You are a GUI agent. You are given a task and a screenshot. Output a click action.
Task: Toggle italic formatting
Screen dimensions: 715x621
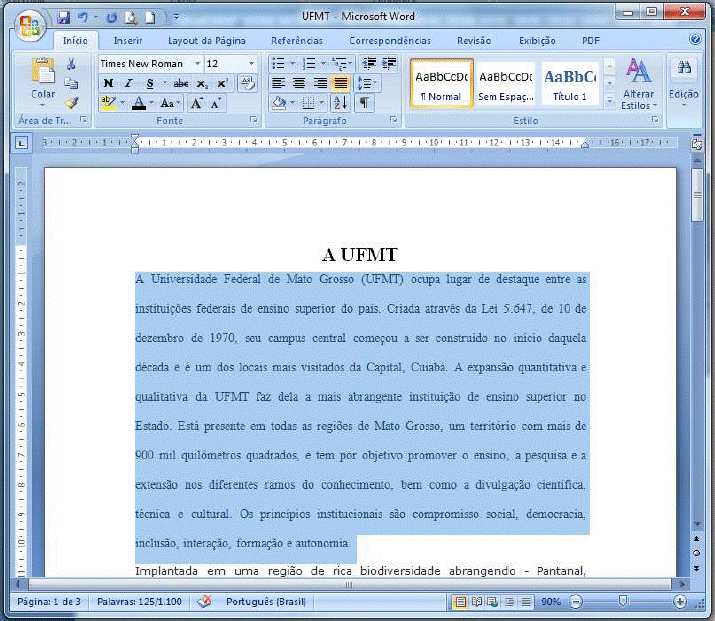click(x=129, y=83)
